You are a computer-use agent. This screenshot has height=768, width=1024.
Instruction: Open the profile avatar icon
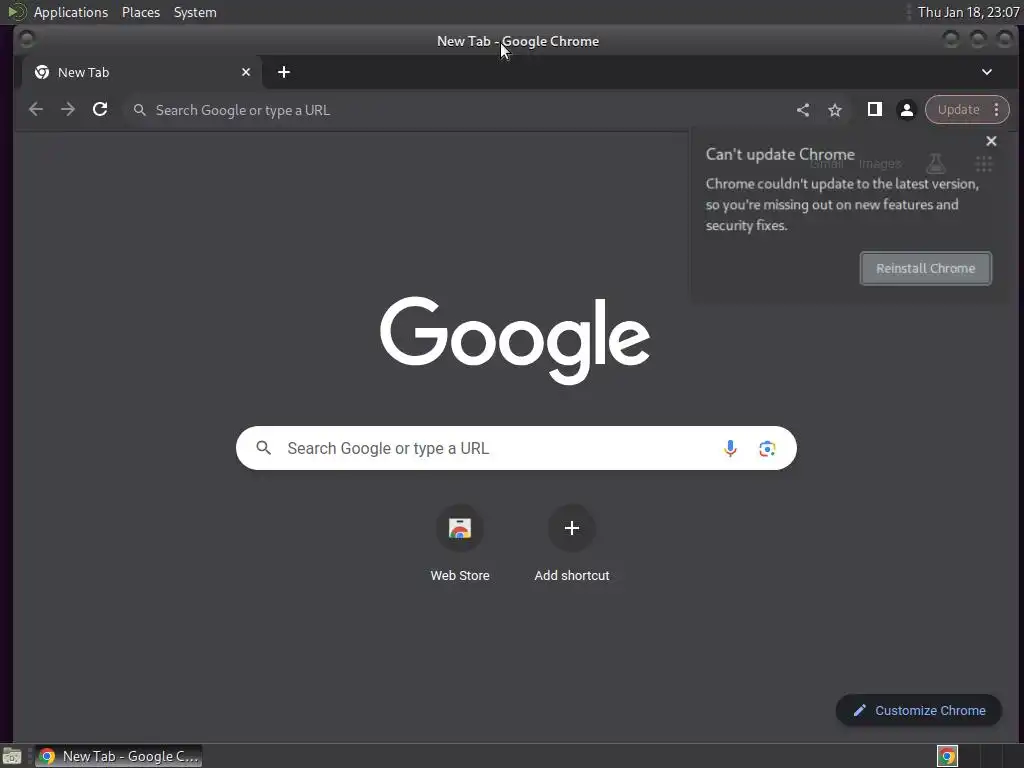906,110
